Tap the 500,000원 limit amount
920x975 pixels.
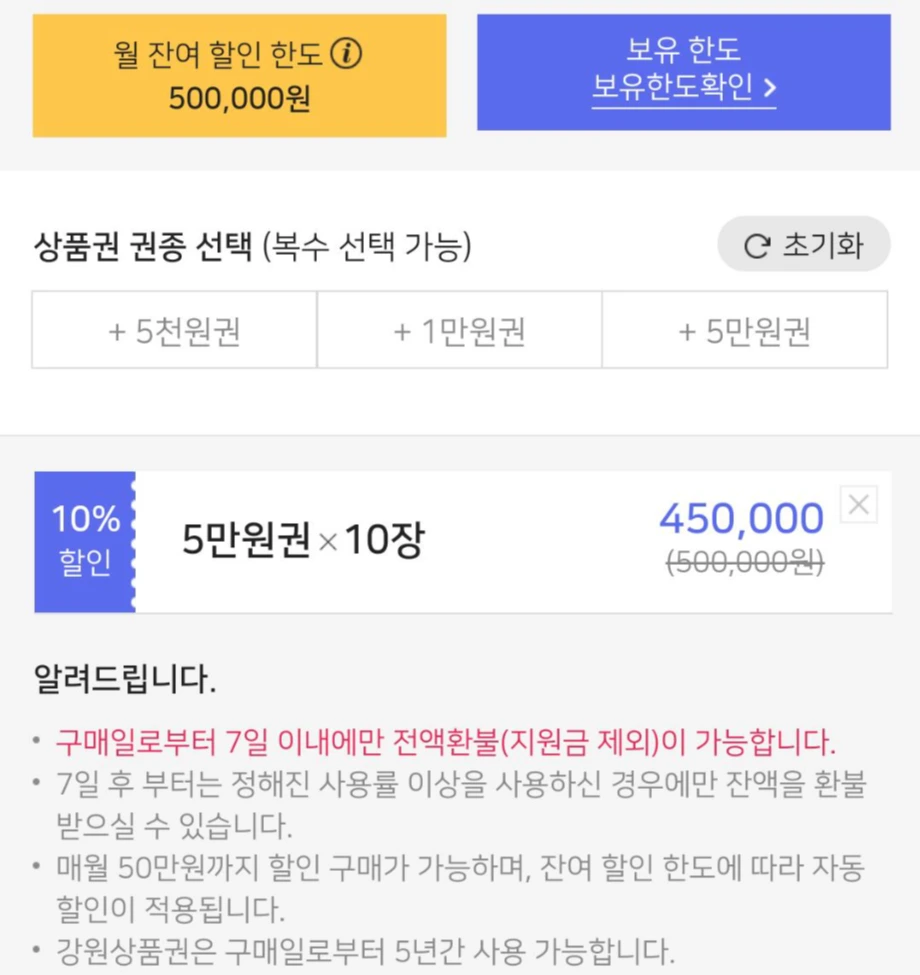click(x=239, y=98)
